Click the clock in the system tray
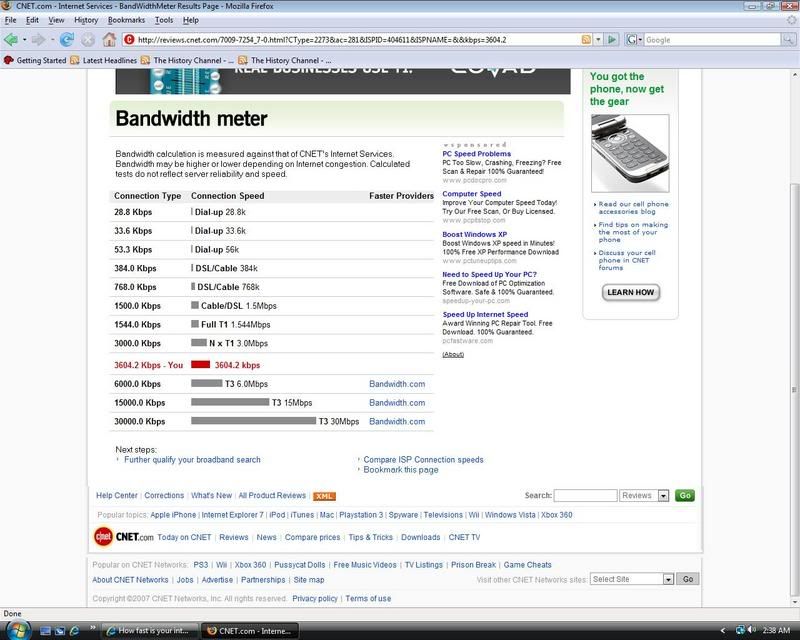 click(776, 631)
